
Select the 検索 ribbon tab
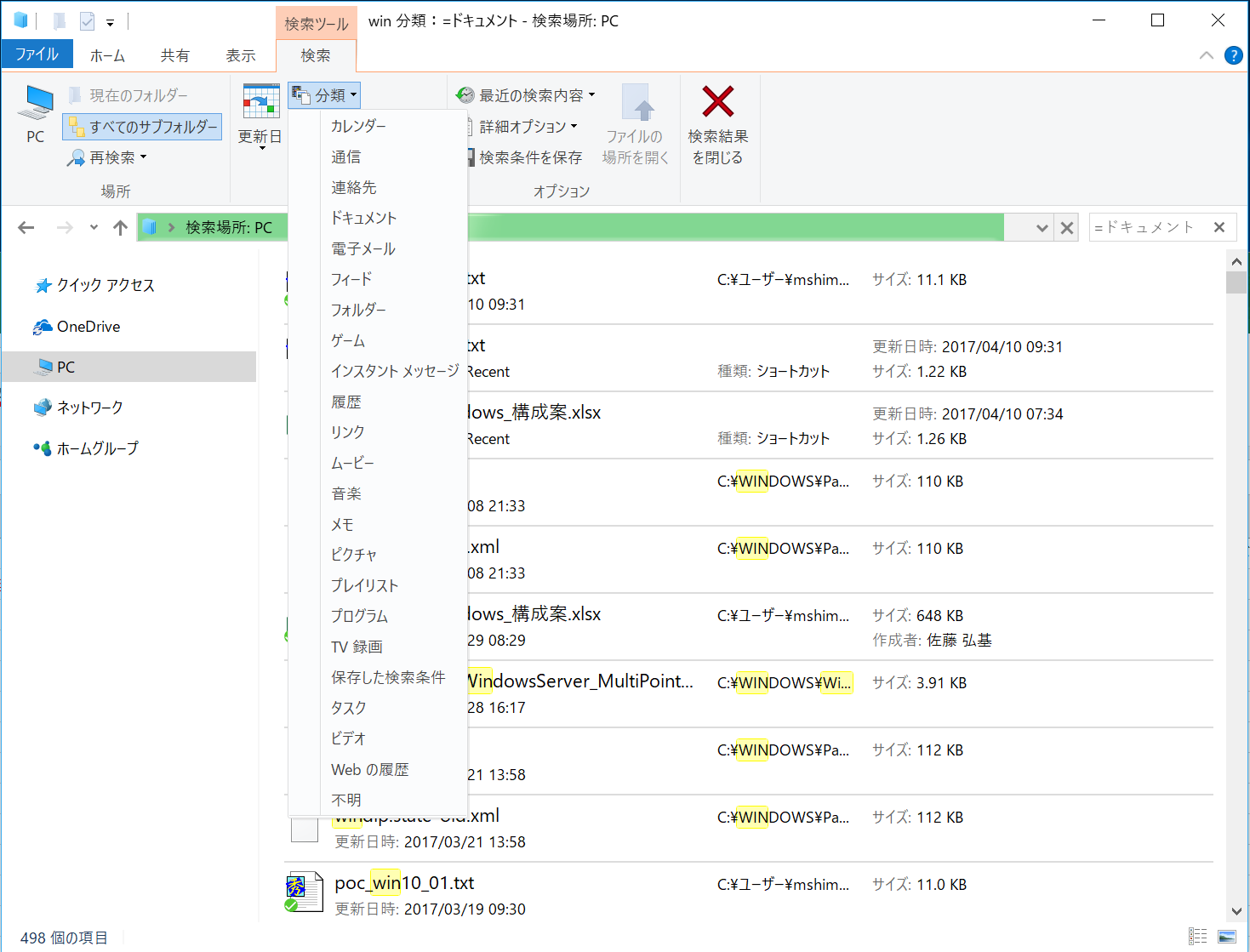coord(316,55)
